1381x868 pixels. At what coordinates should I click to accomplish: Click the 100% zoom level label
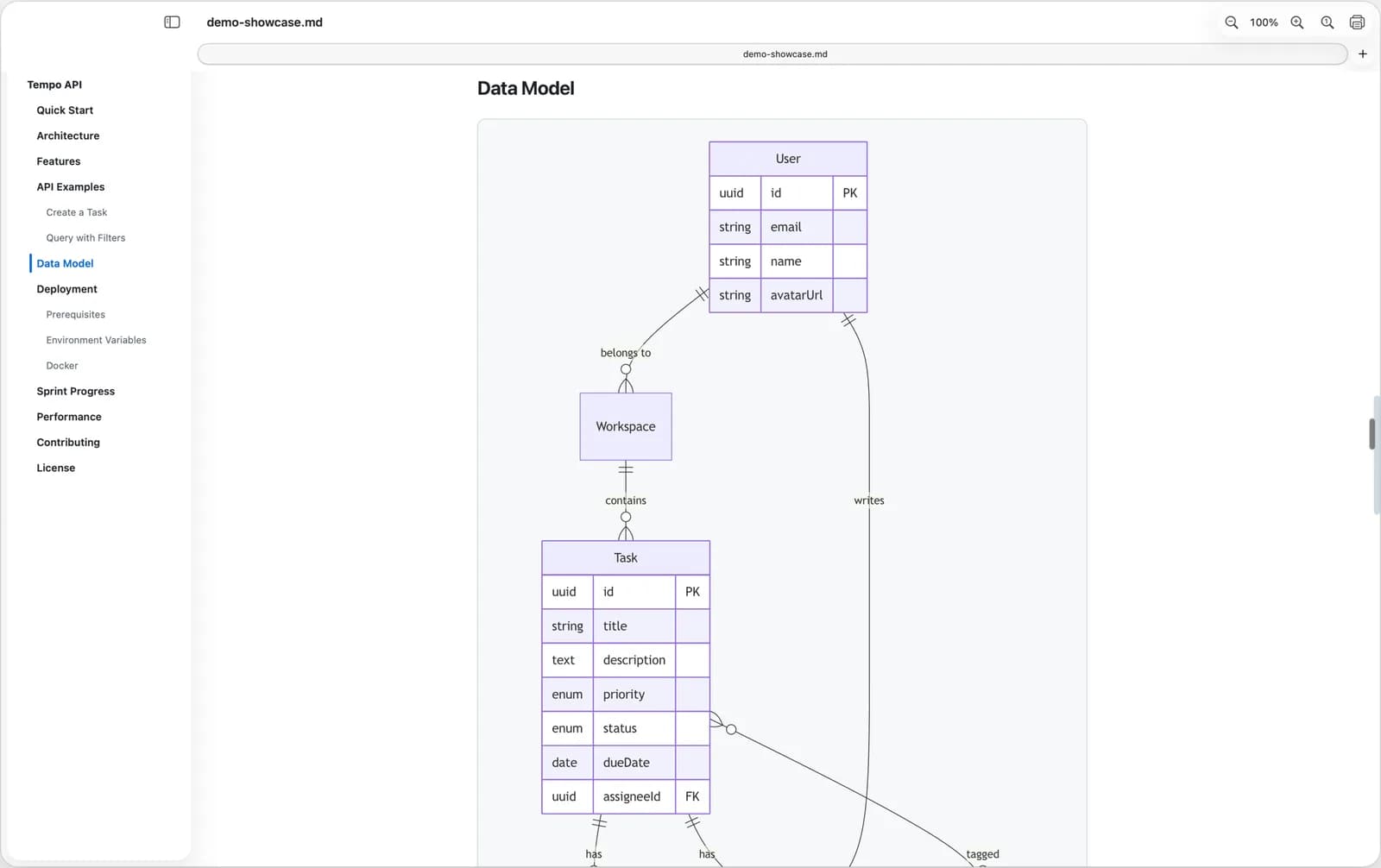point(1264,22)
